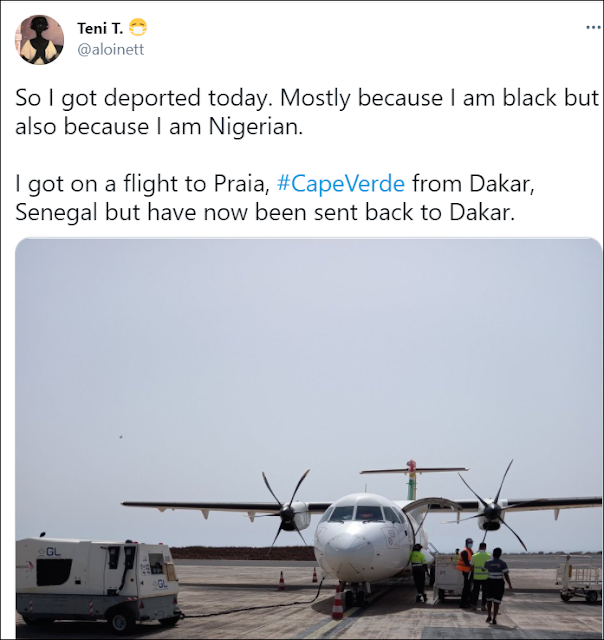Screen dimensions: 604x640
Task: Click the face mask emoji beside the name
Action: [138, 28]
